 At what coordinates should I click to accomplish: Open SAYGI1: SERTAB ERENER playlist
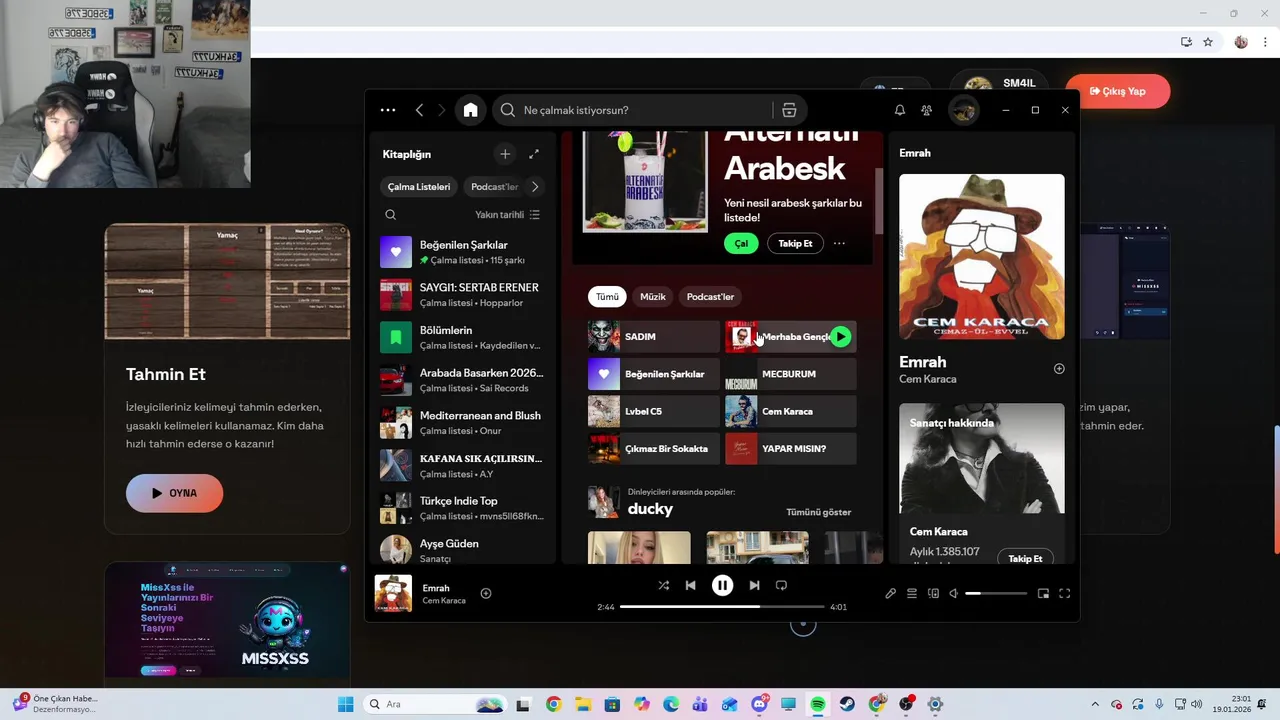(x=463, y=295)
